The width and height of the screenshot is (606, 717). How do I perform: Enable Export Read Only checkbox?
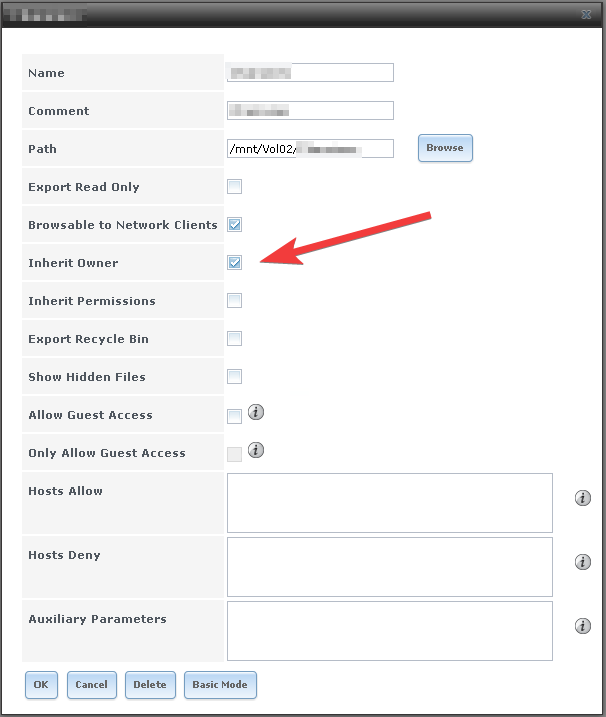(x=235, y=187)
